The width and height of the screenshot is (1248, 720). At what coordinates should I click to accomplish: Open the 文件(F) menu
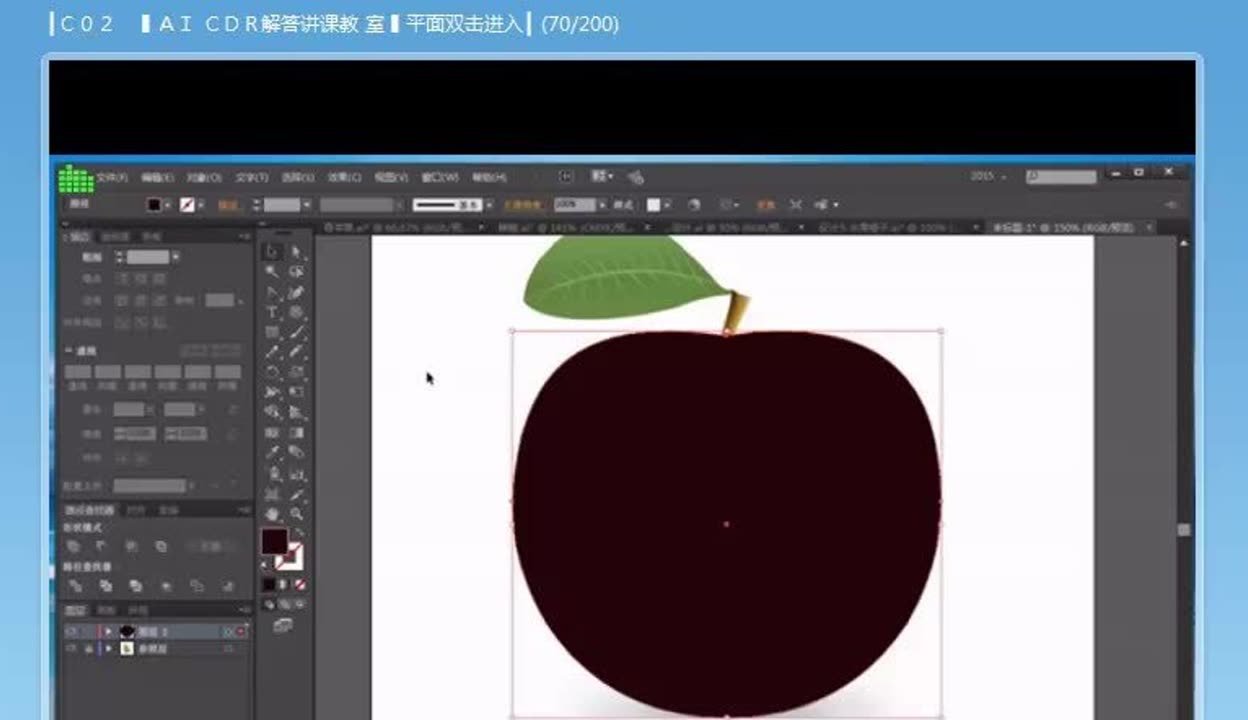(112, 177)
